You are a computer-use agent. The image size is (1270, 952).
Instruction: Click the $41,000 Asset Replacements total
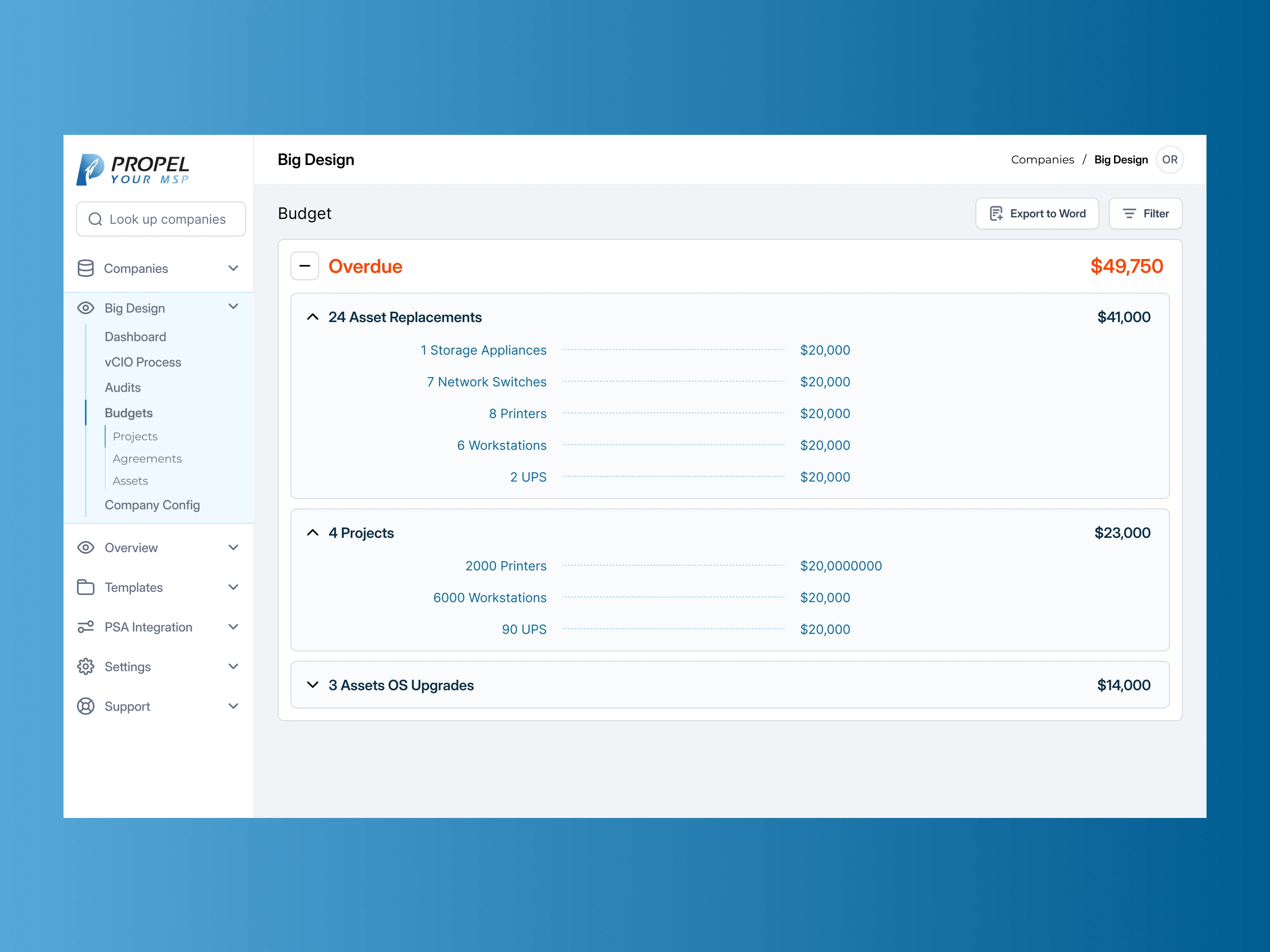[x=1124, y=317]
